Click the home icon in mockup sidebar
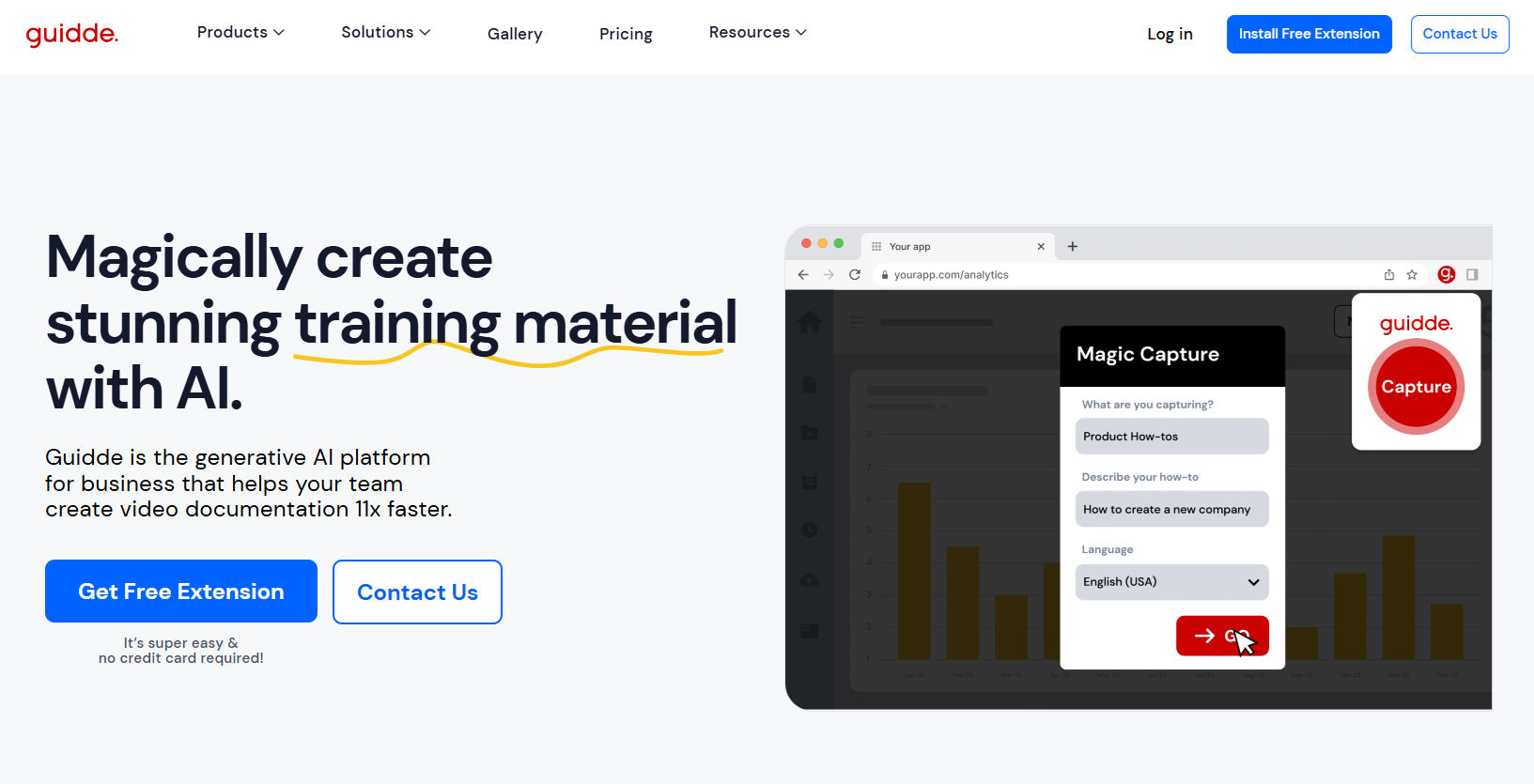 point(810,322)
